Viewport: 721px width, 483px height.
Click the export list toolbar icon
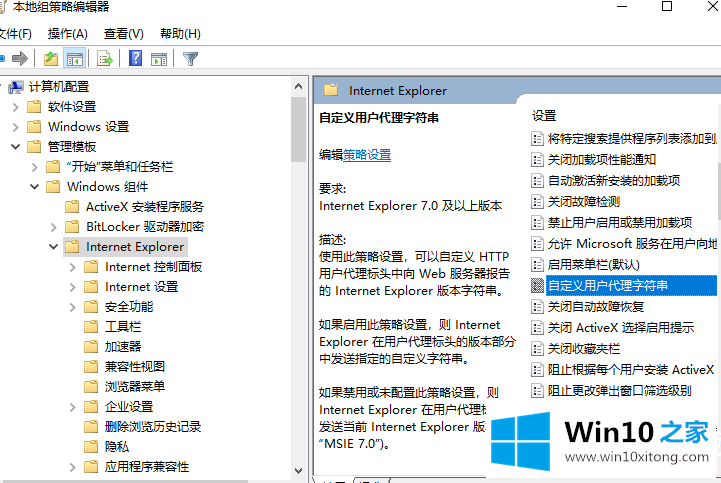tap(105, 58)
